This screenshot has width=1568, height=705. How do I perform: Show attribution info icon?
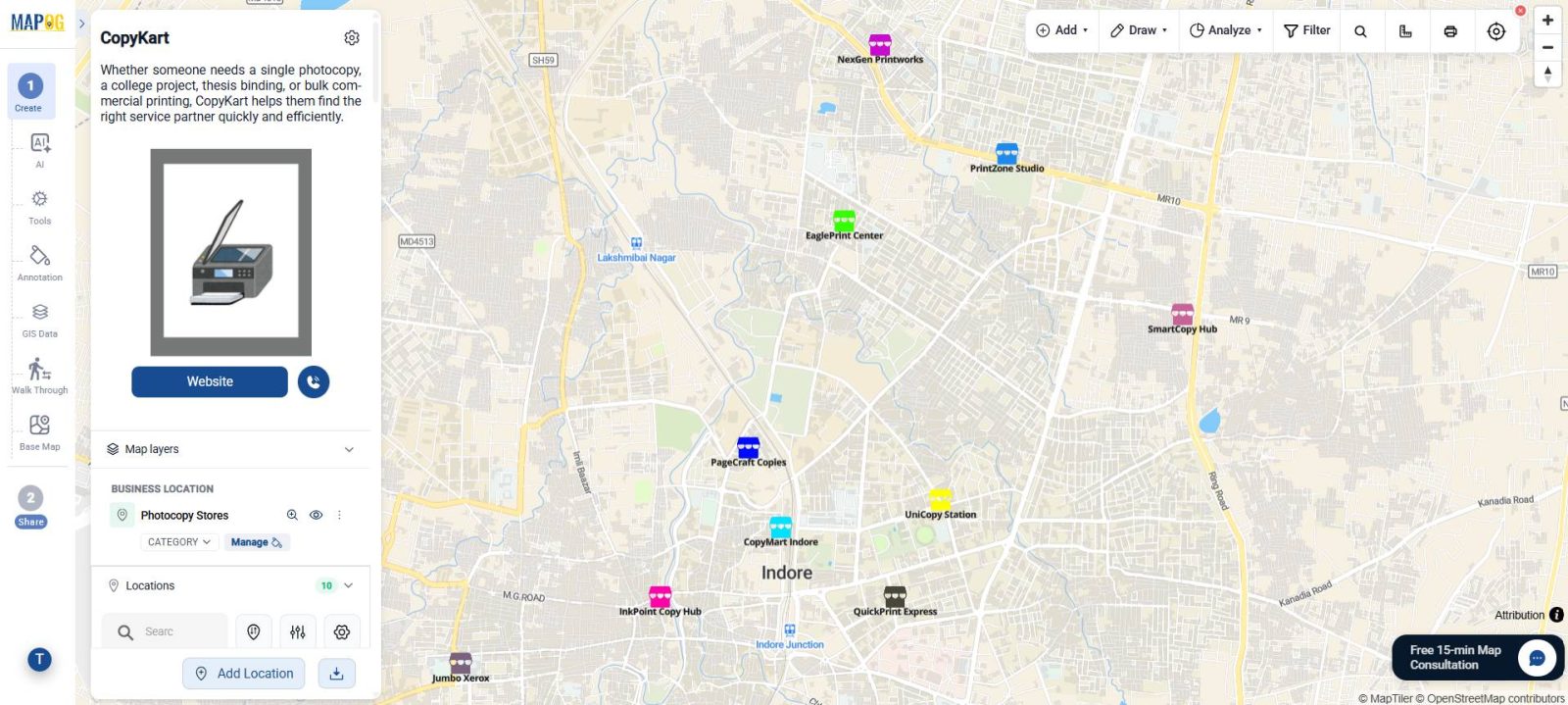[1556, 615]
